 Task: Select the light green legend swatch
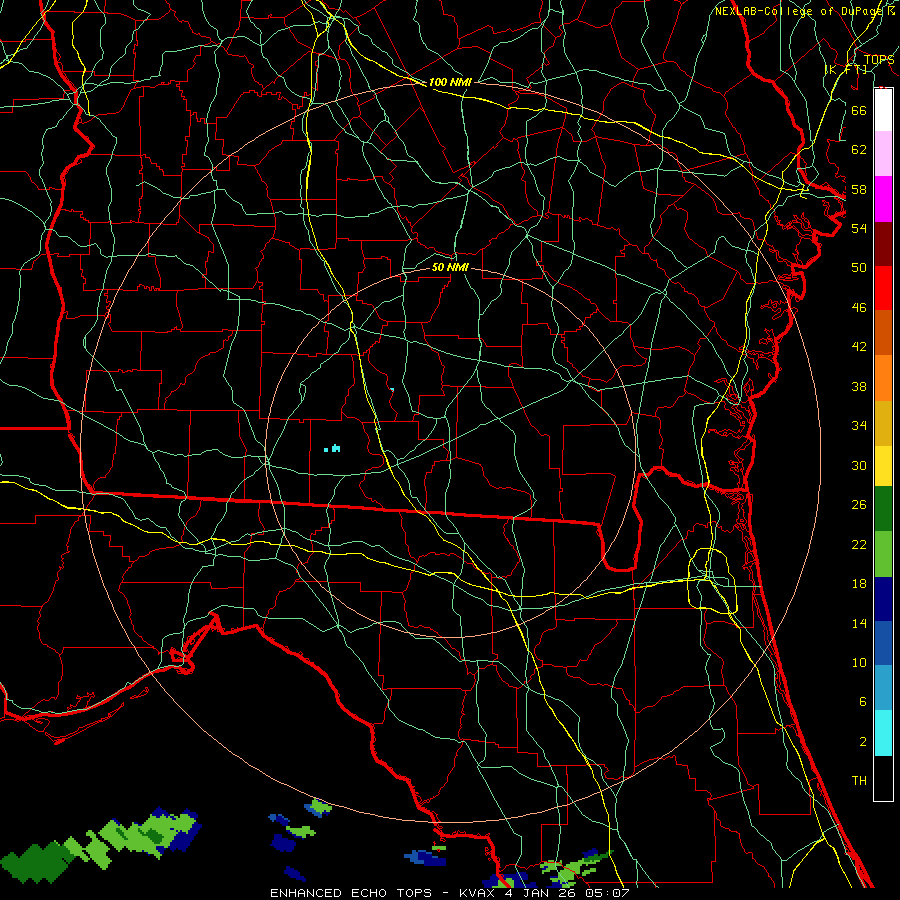coord(883,554)
